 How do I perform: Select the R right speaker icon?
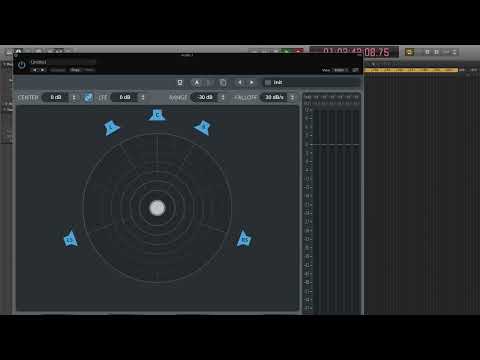pyautogui.click(x=203, y=127)
